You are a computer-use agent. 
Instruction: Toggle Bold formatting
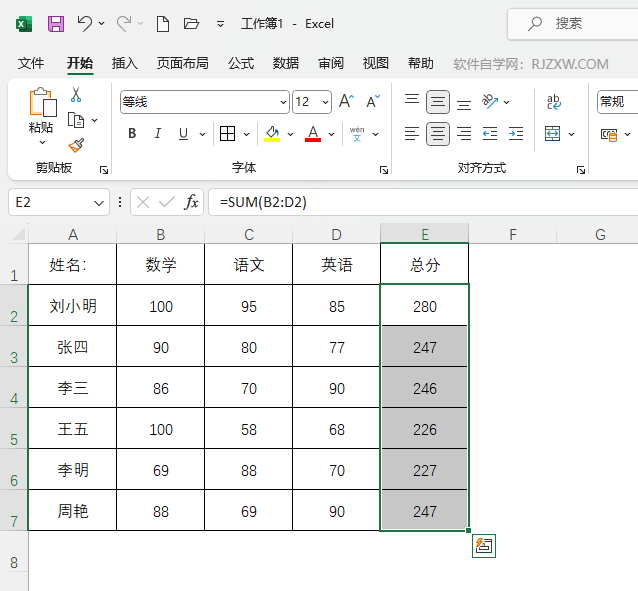[x=132, y=134]
